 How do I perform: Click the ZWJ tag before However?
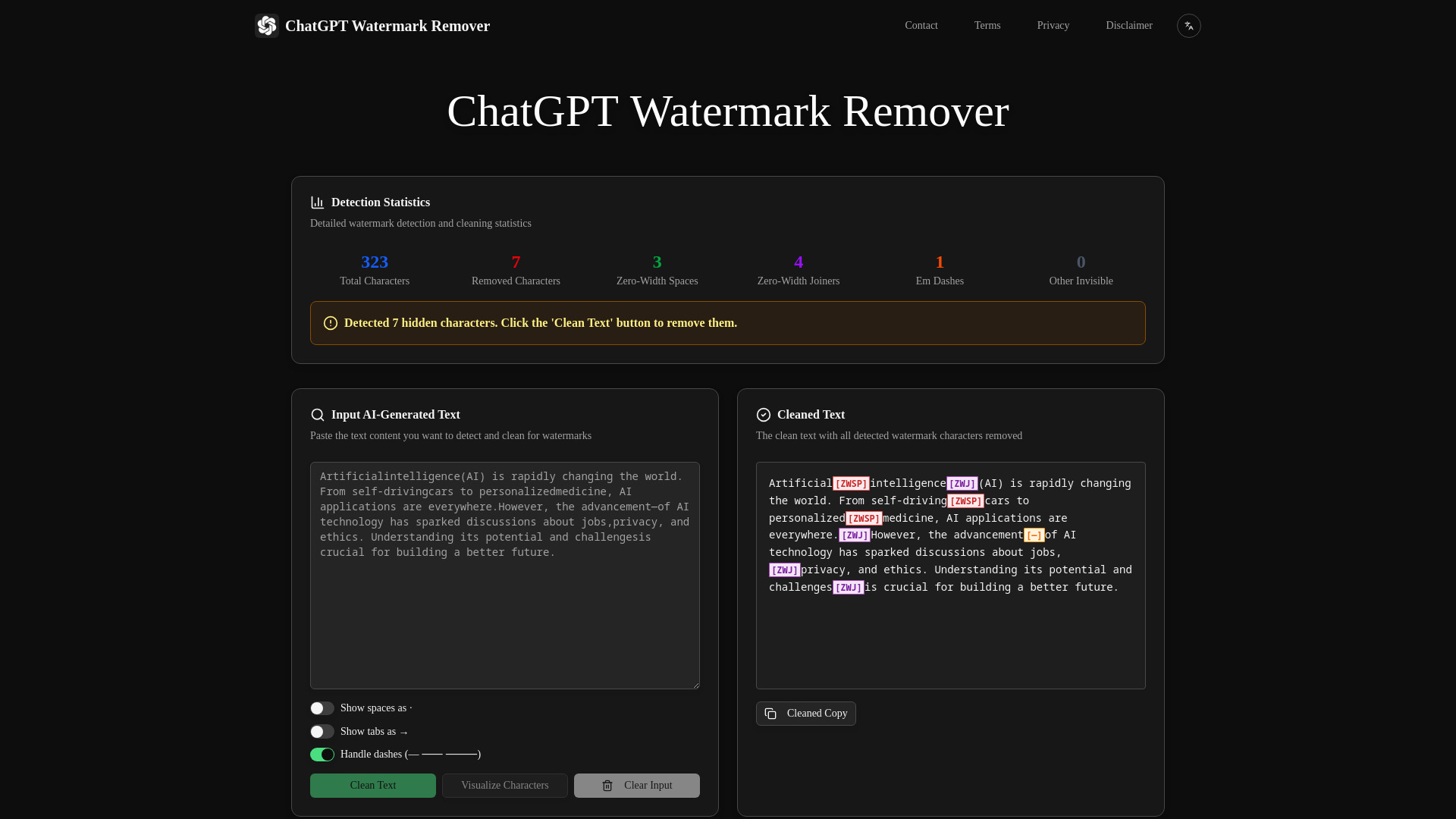855,535
